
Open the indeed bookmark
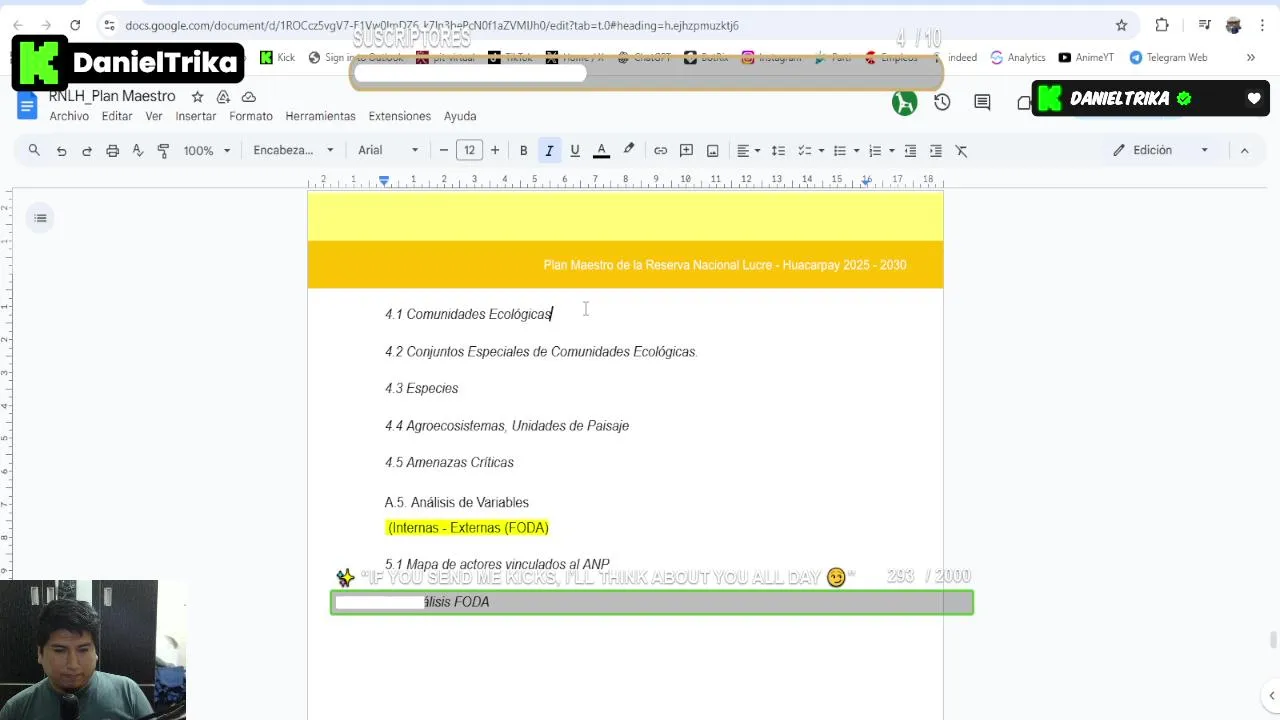[962, 58]
